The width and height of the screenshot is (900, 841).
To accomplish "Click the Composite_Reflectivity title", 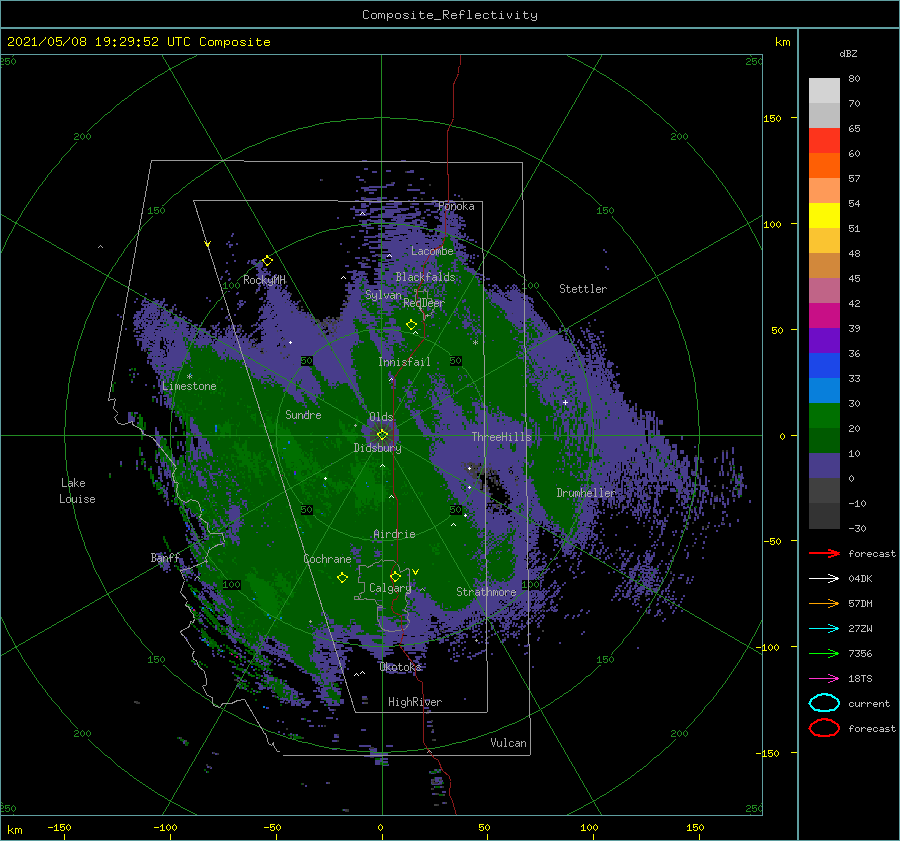I will [x=450, y=15].
